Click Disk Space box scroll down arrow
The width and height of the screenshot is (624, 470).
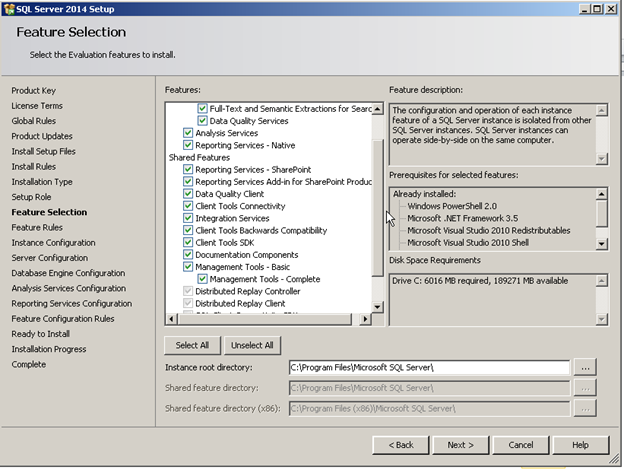click(x=601, y=319)
